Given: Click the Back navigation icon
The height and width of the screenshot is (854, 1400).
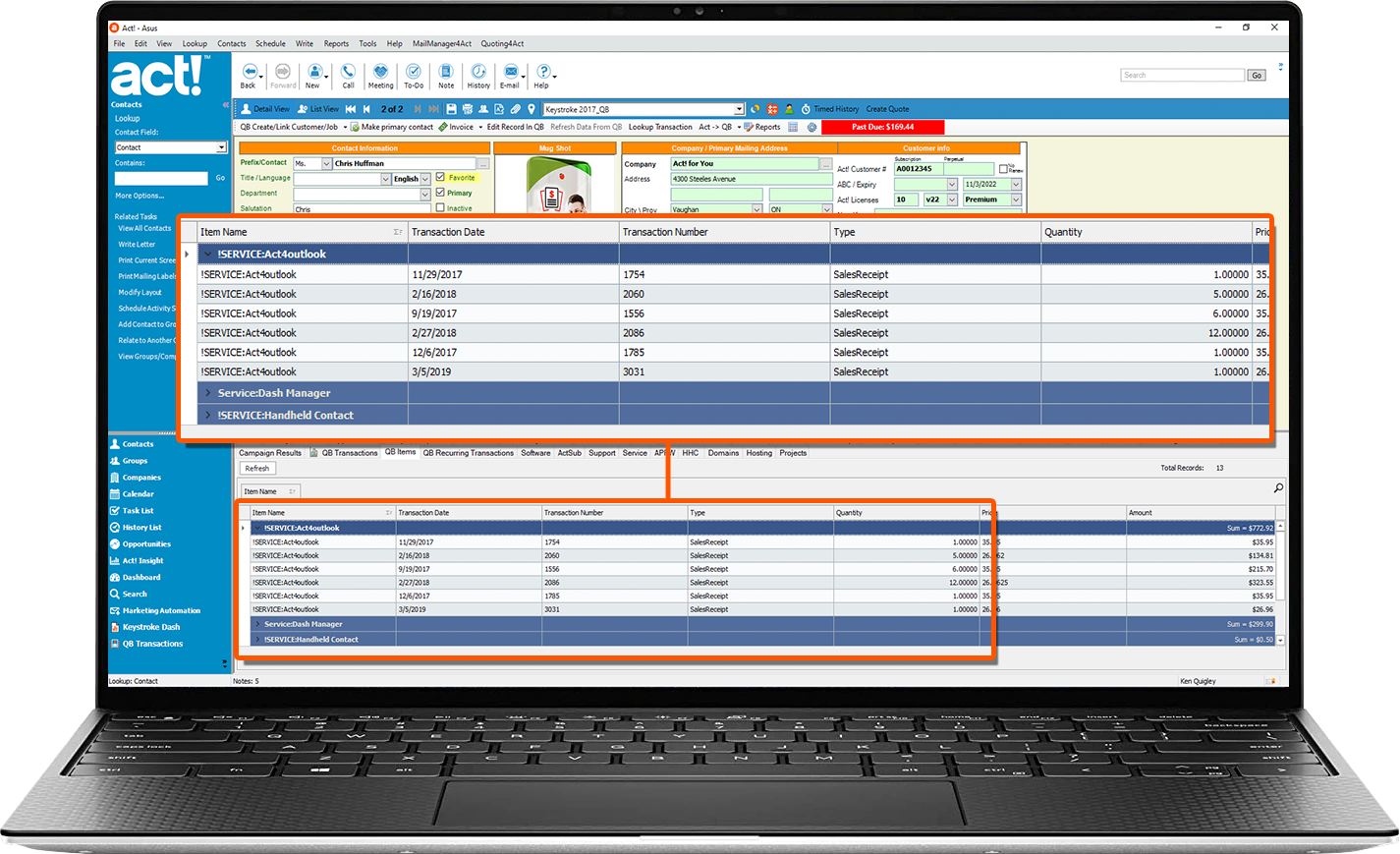Looking at the screenshot, I should (249, 72).
